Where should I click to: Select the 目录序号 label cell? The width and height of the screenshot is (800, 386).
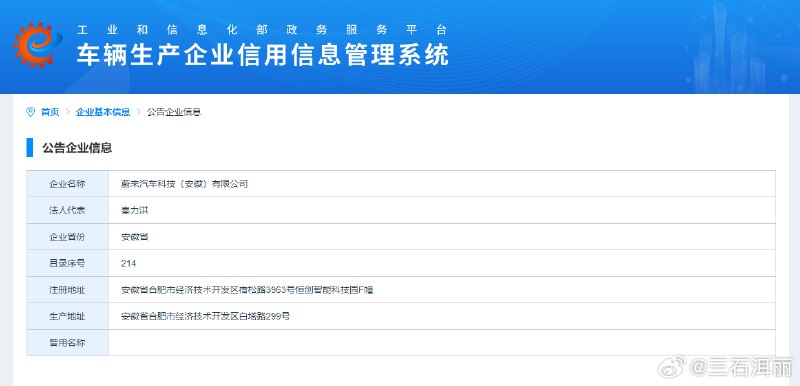(x=67, y=263)
